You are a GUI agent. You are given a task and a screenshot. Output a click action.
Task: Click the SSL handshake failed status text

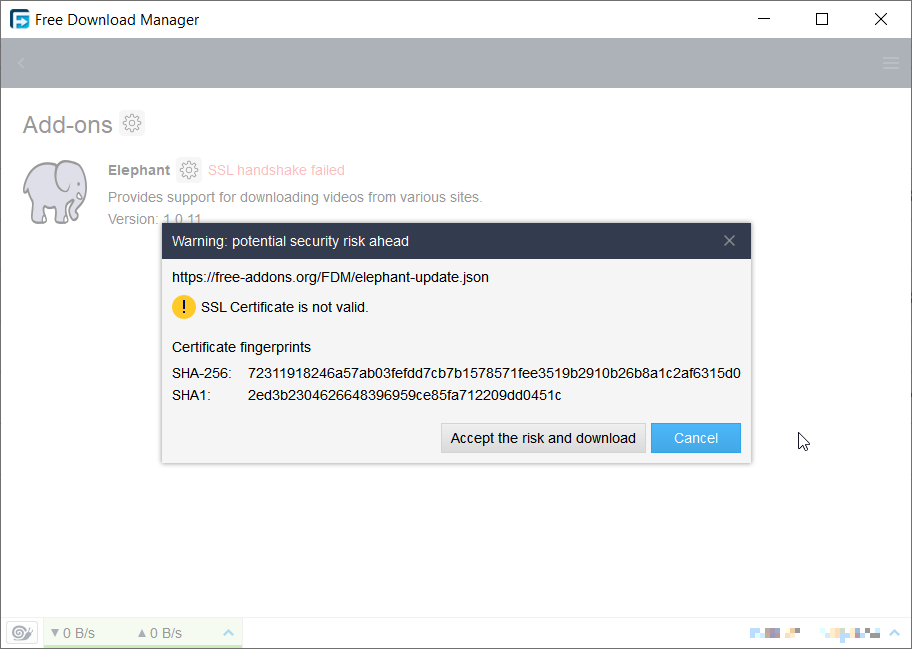click(276, 170)
